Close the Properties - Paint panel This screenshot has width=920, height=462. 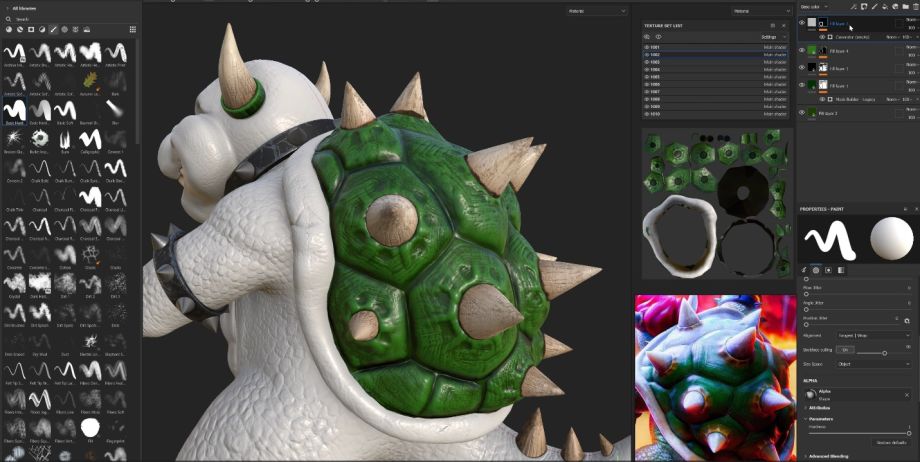916,209
